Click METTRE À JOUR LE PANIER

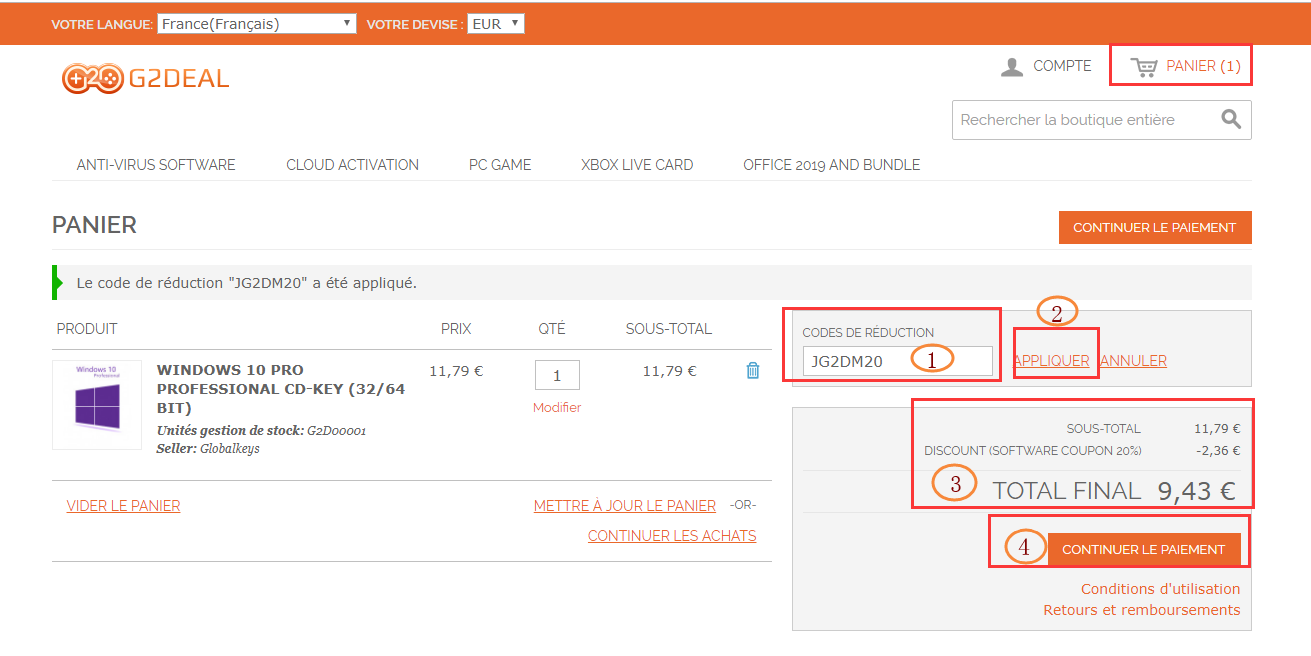625,506
